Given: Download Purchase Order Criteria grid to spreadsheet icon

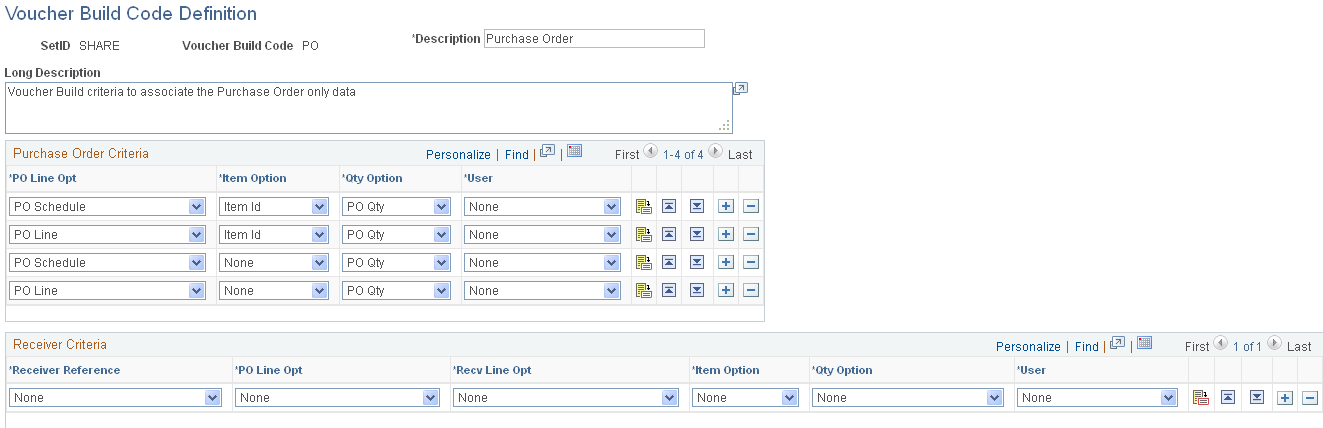Looking at the screenshot, I should pyautogui.click(x=574, y=152).
